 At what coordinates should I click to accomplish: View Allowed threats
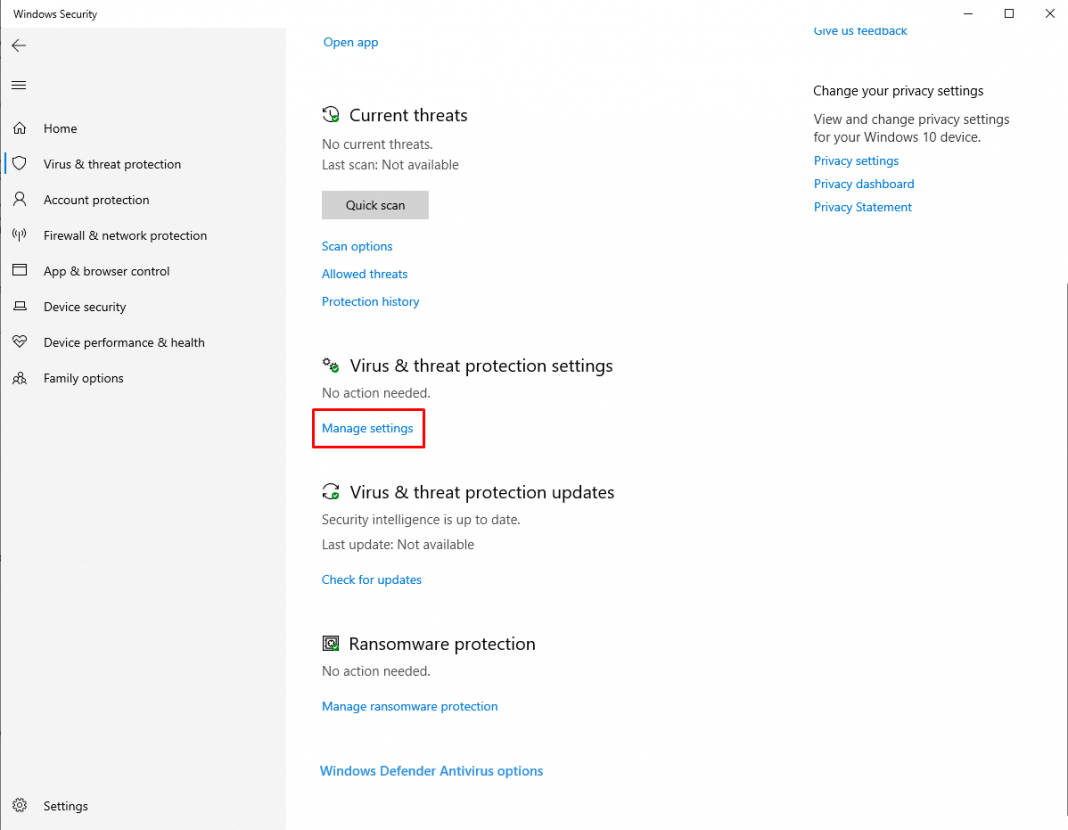coord(364,274)
